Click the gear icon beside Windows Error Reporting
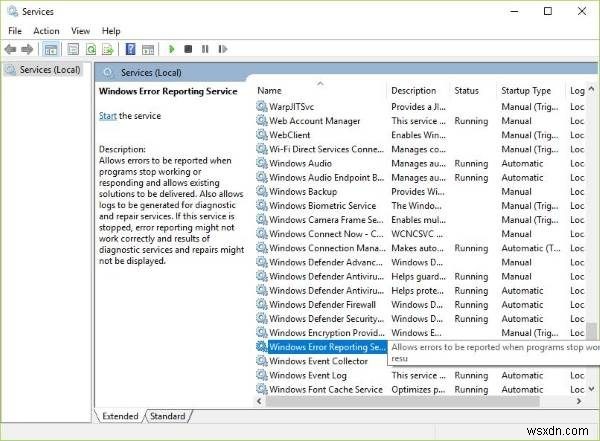The height and width of the screenshot is (441, 600). (262, 346)
